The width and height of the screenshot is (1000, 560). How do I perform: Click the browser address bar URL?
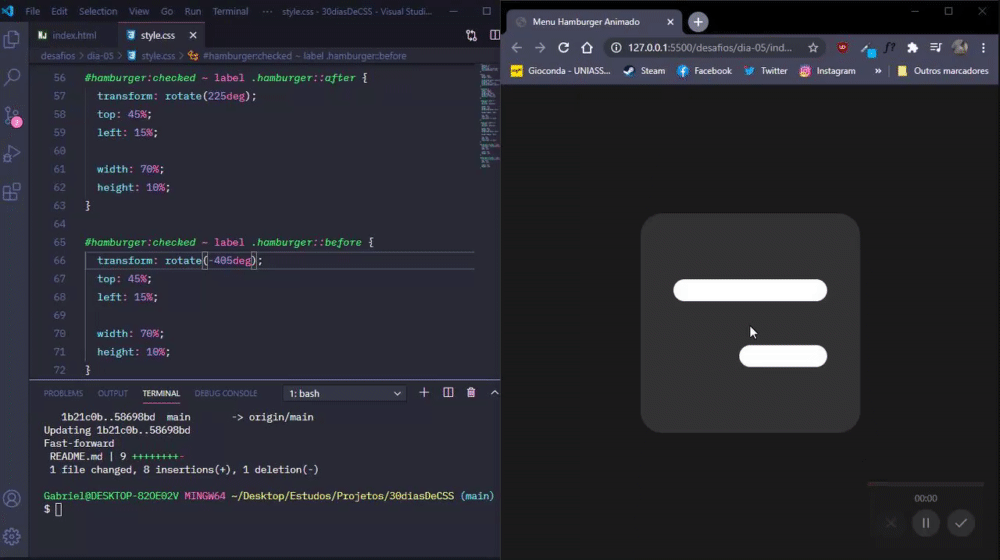pyautogui.click(x=710, y=48)
